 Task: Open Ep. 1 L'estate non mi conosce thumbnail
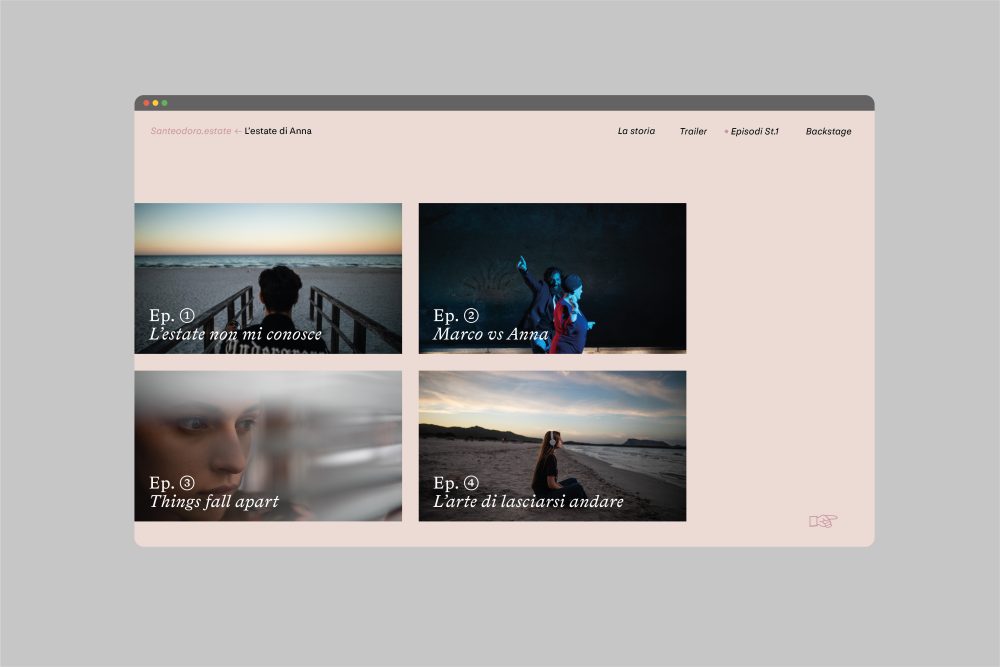click(268, 278)
